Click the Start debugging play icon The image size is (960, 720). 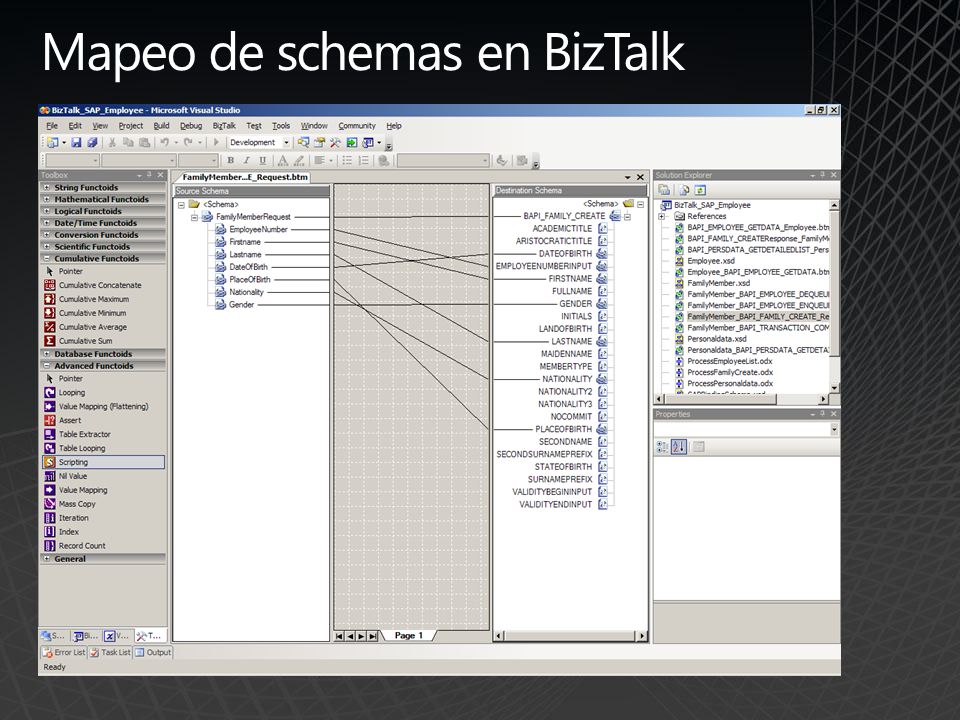click(x=216, y=143)
